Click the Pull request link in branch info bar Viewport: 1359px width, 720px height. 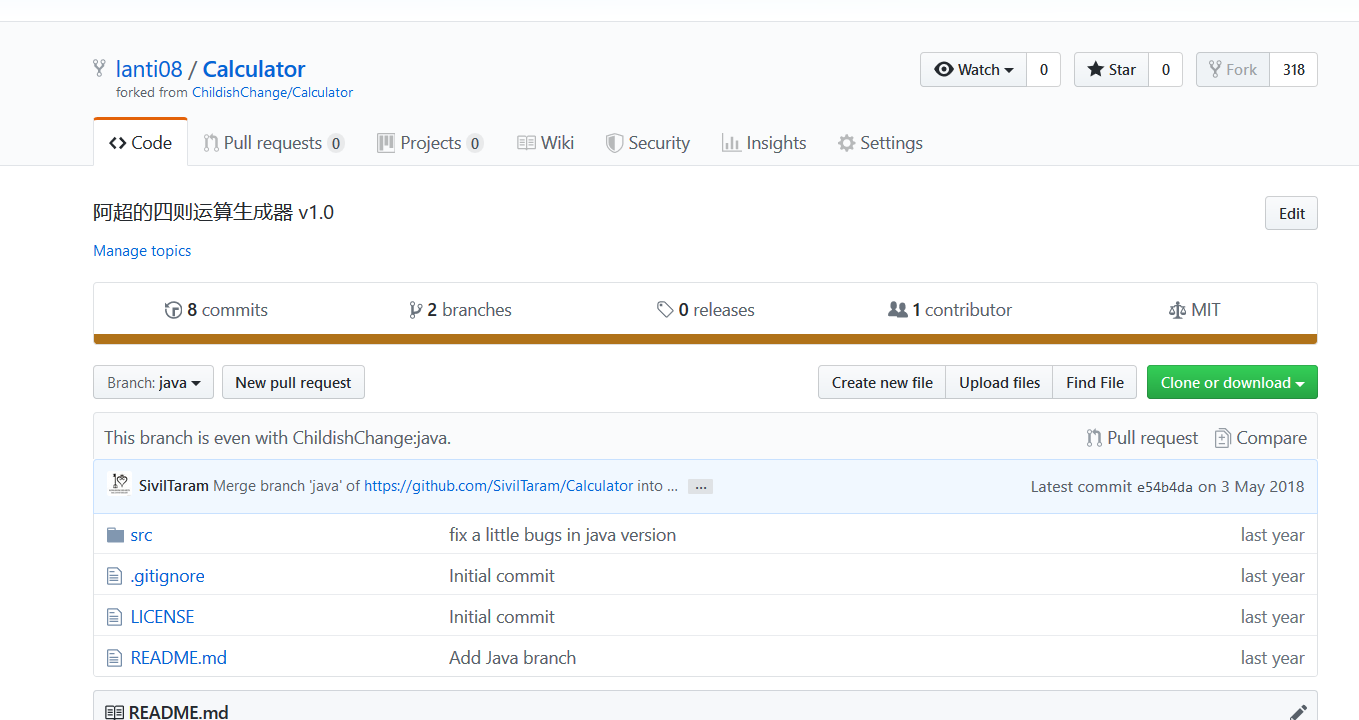coord(1142,438)
